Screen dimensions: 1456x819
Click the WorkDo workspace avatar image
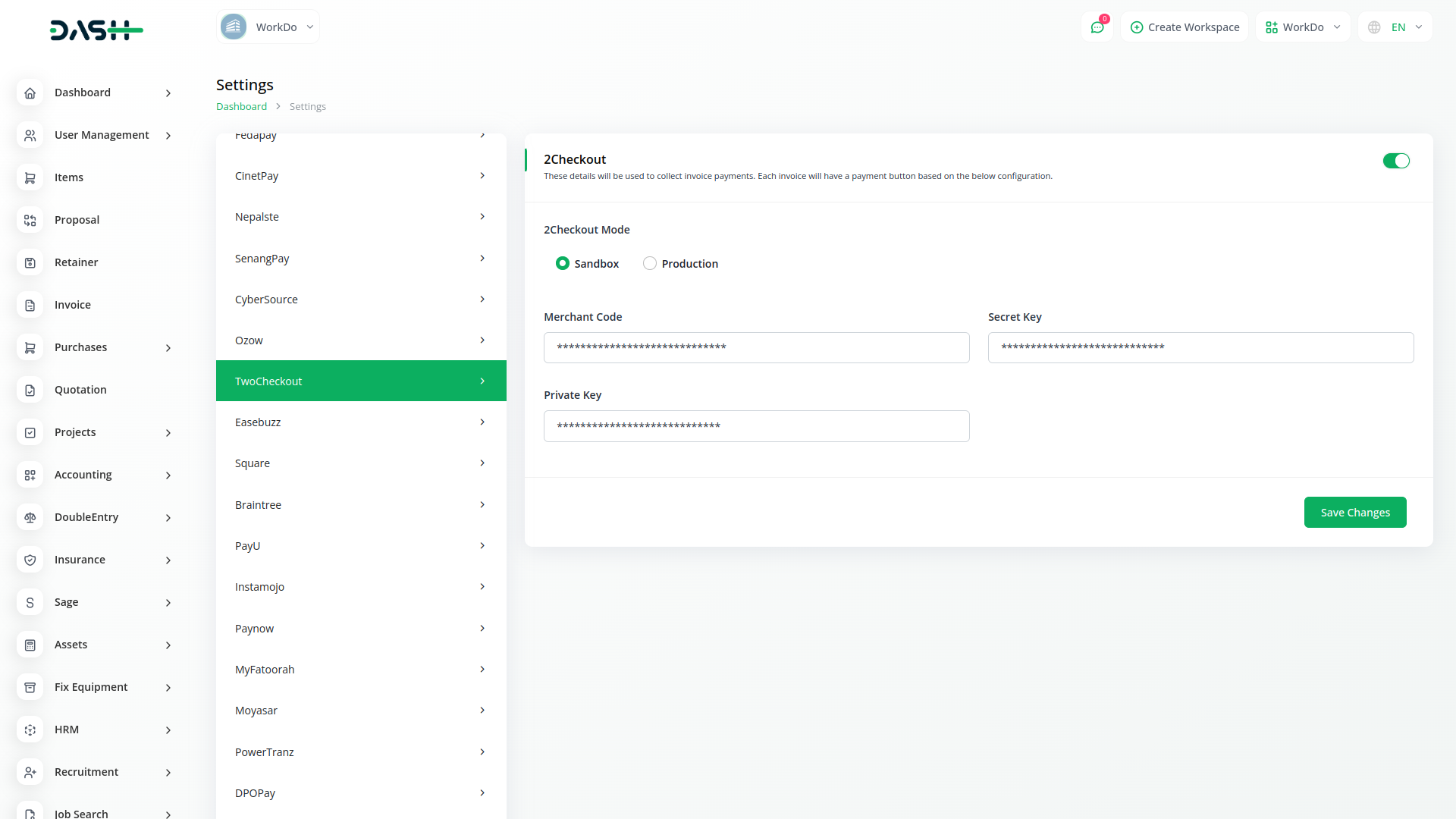234,27
